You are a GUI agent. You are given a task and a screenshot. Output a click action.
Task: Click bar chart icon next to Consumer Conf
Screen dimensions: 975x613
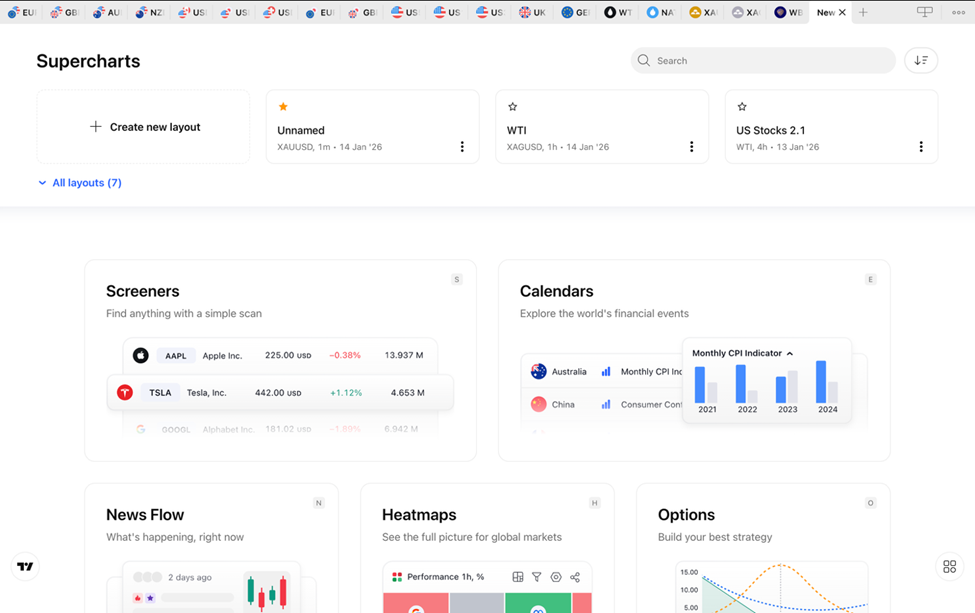606,404
